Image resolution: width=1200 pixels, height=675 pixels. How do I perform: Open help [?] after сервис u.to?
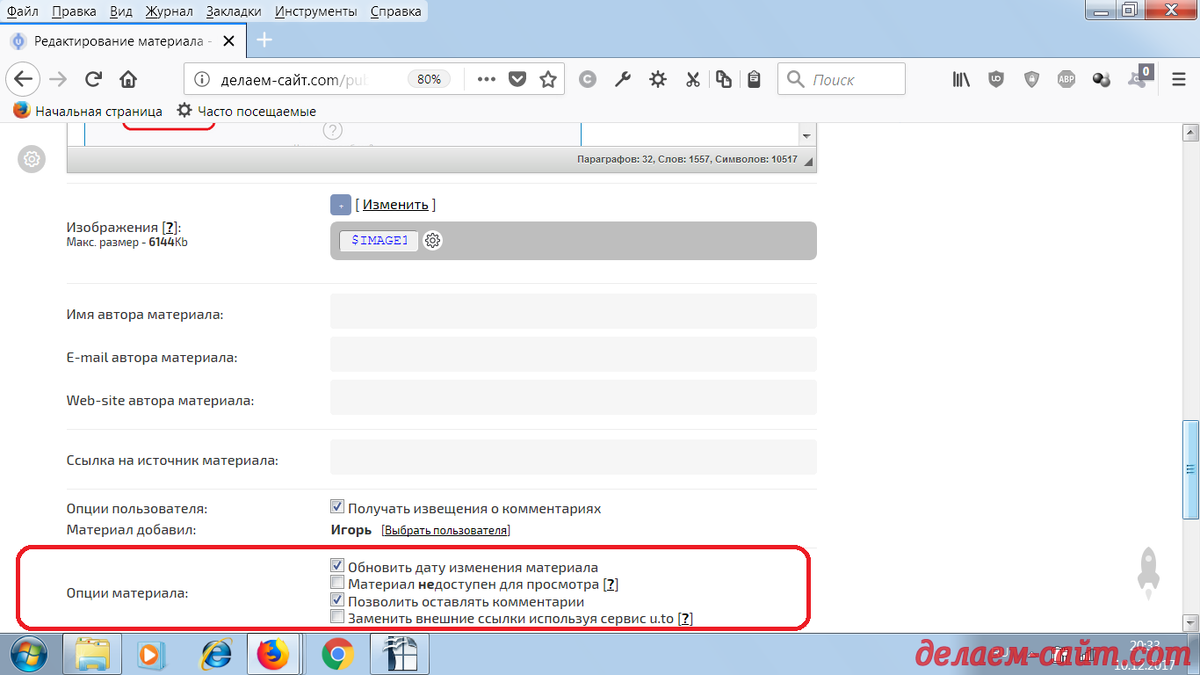(685, 619)
